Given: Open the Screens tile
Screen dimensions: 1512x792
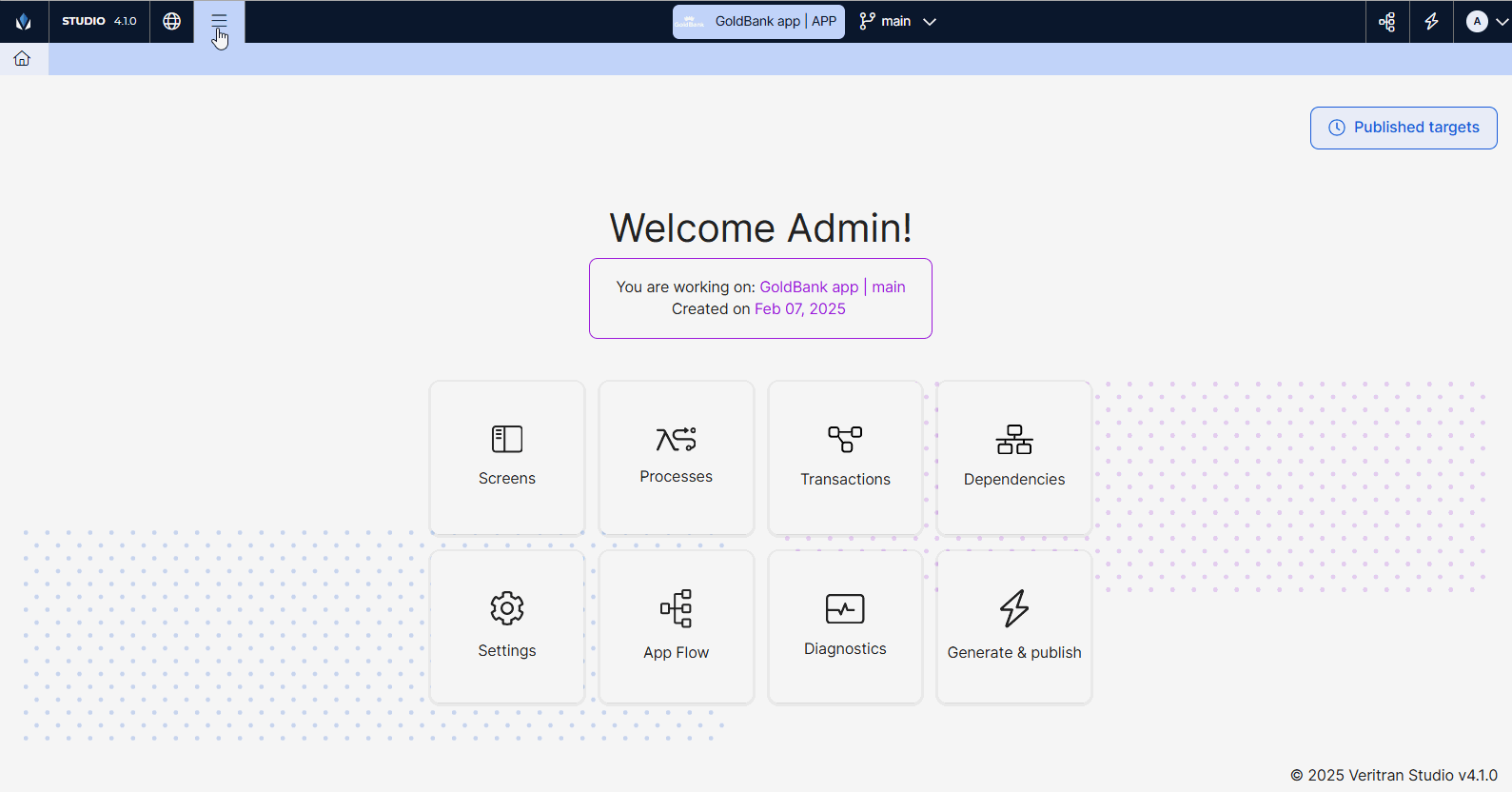Looking at the screenshot, I should coord(507,458).
